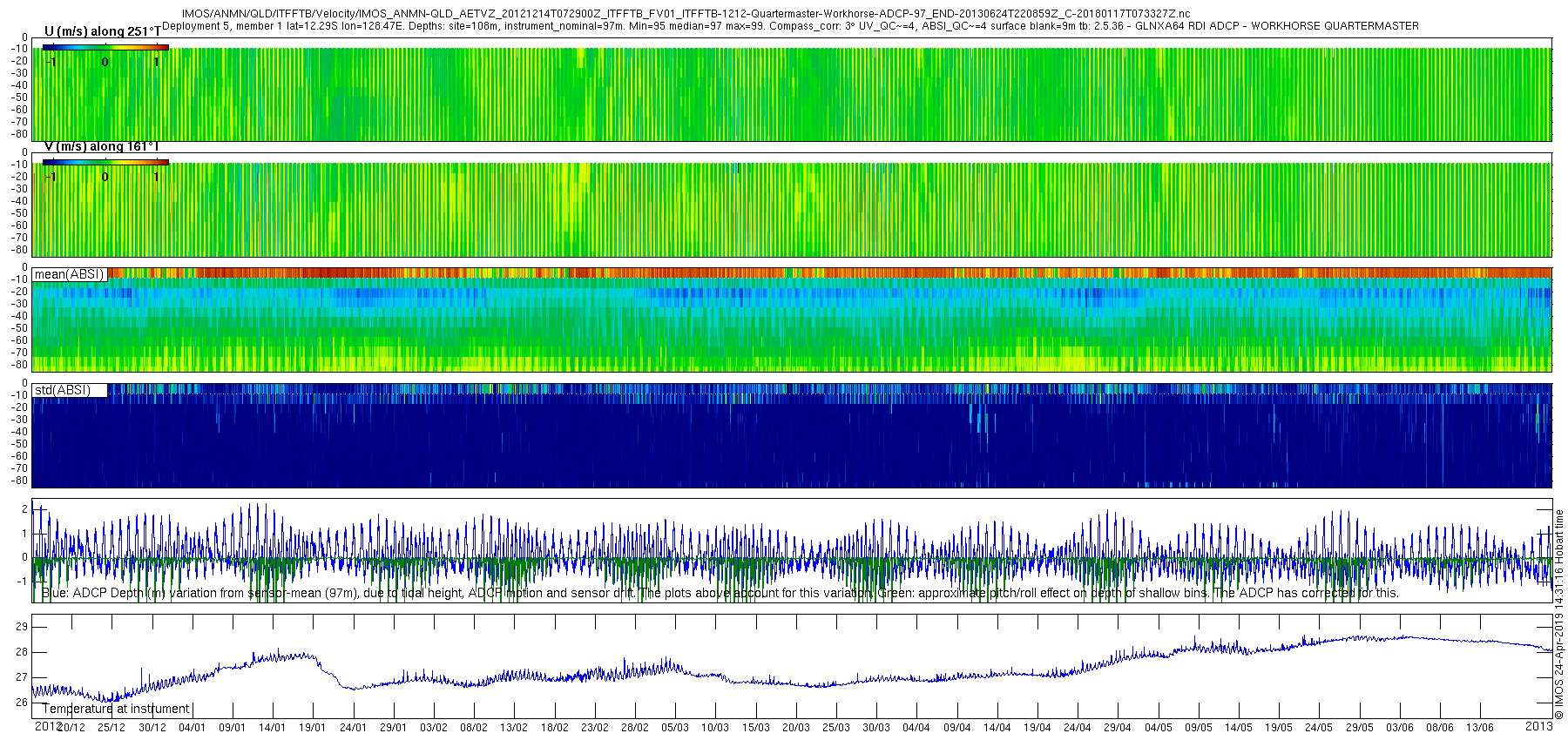Select the 'V (m/s) along 161°T' panel title

[x=102, y=147]
